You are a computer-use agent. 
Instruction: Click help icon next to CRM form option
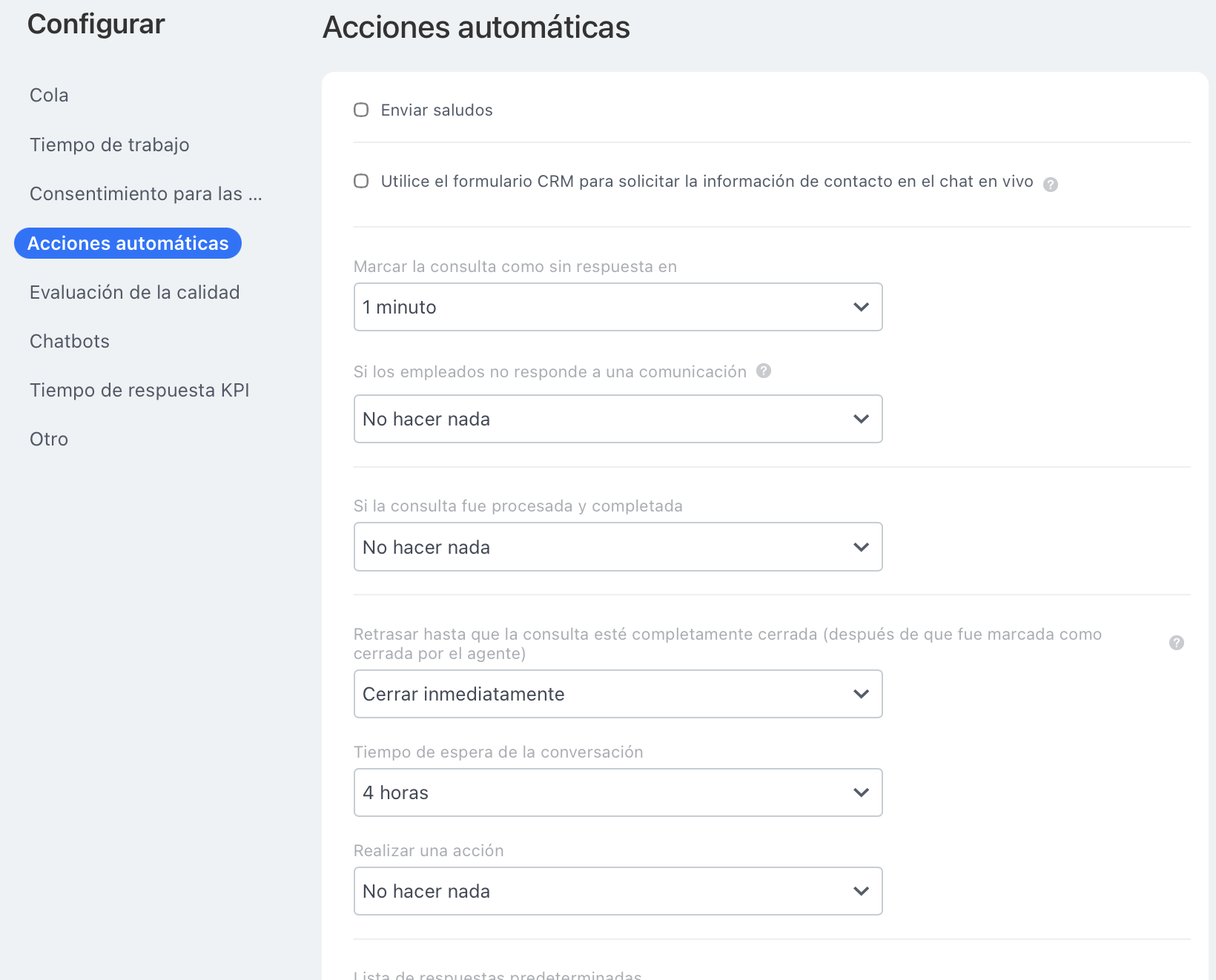[1050, 185]
